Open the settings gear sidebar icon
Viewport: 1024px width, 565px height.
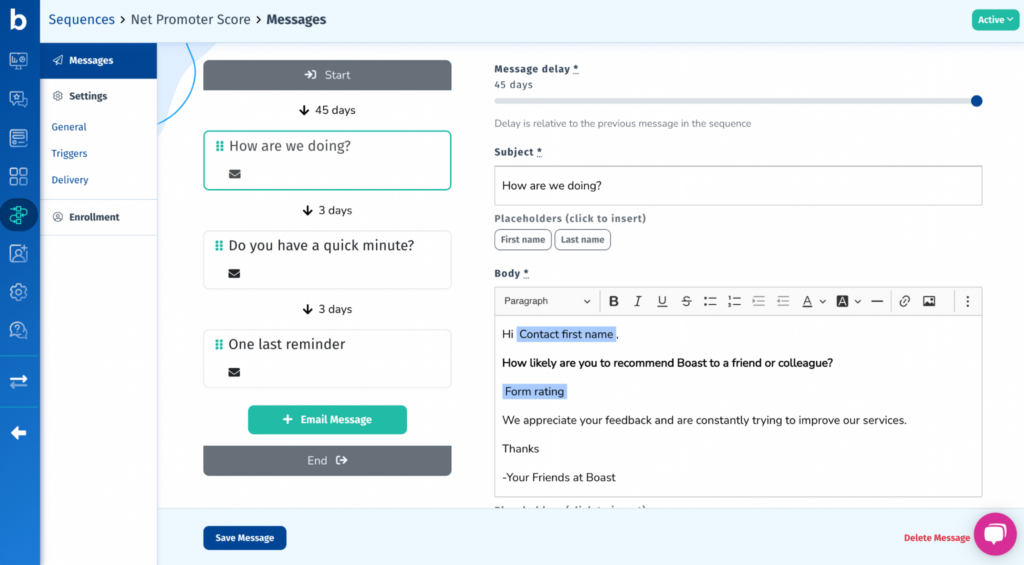click(x=18, y=292)
